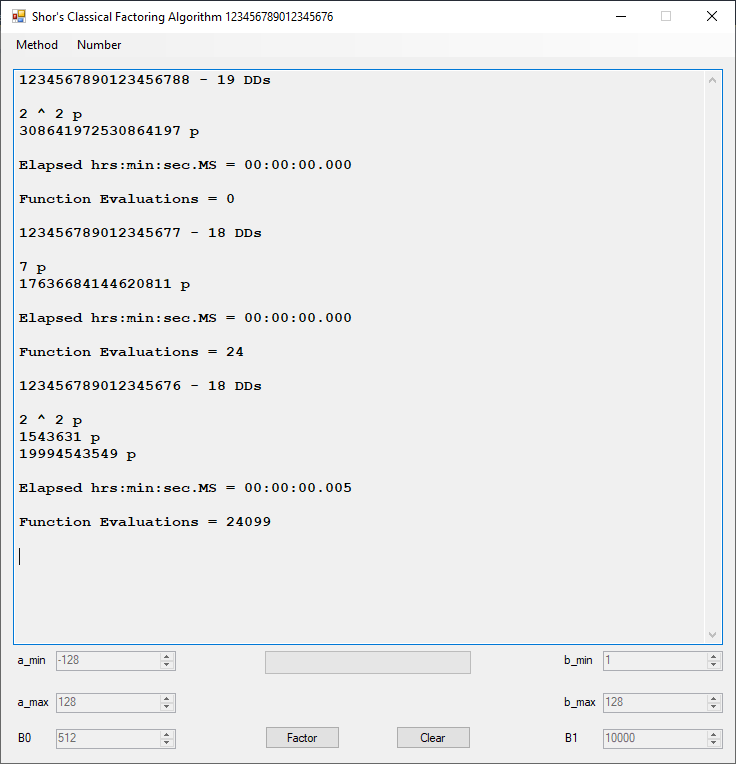The width and height of the screenshot is (736, 764).
Task: Click inside the a_max value field
Action: pos(107,702)
